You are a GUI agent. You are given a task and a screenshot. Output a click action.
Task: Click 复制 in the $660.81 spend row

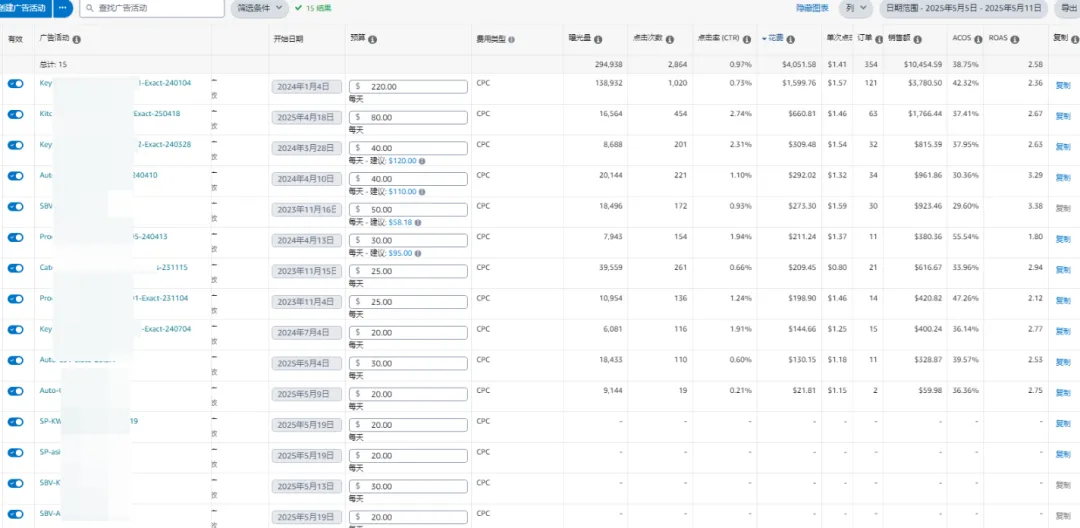[1063, 116]
